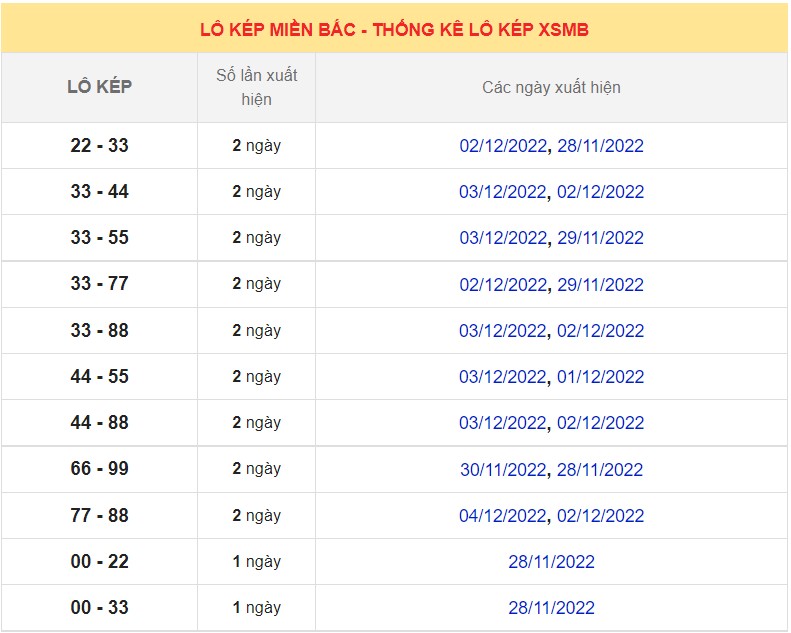Image resolution: width=791 pixels, height=633 pixels.
Task: Open 28/11/2022 in the 66 - 99 row
Action: click(600, 470)
